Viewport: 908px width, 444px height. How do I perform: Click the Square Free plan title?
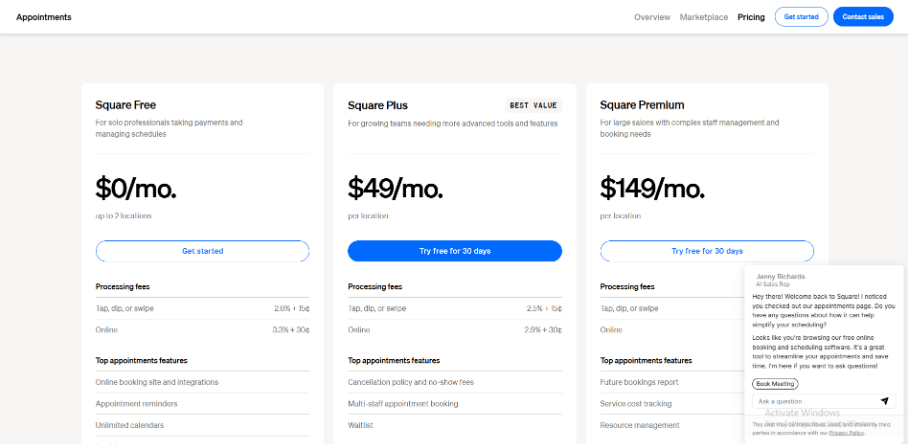coord(126,105)
